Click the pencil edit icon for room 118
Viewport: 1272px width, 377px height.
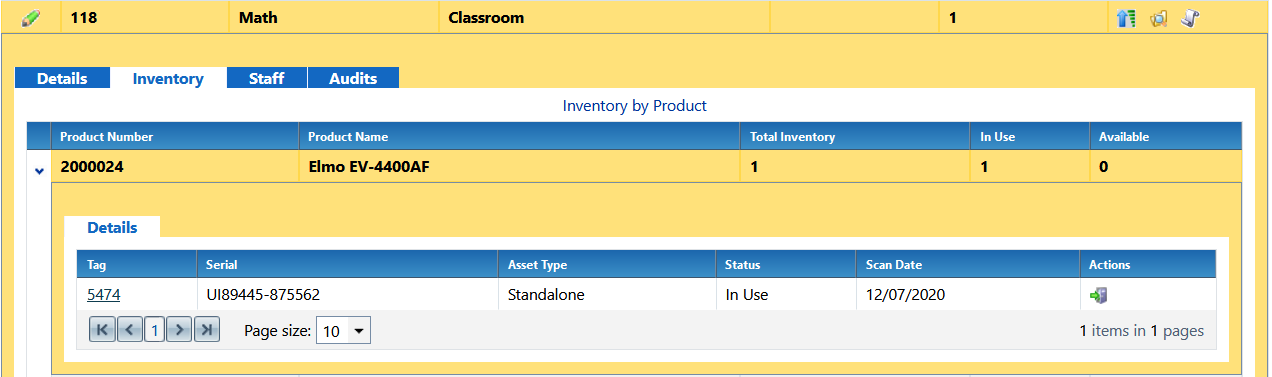[x=31, y=17]
